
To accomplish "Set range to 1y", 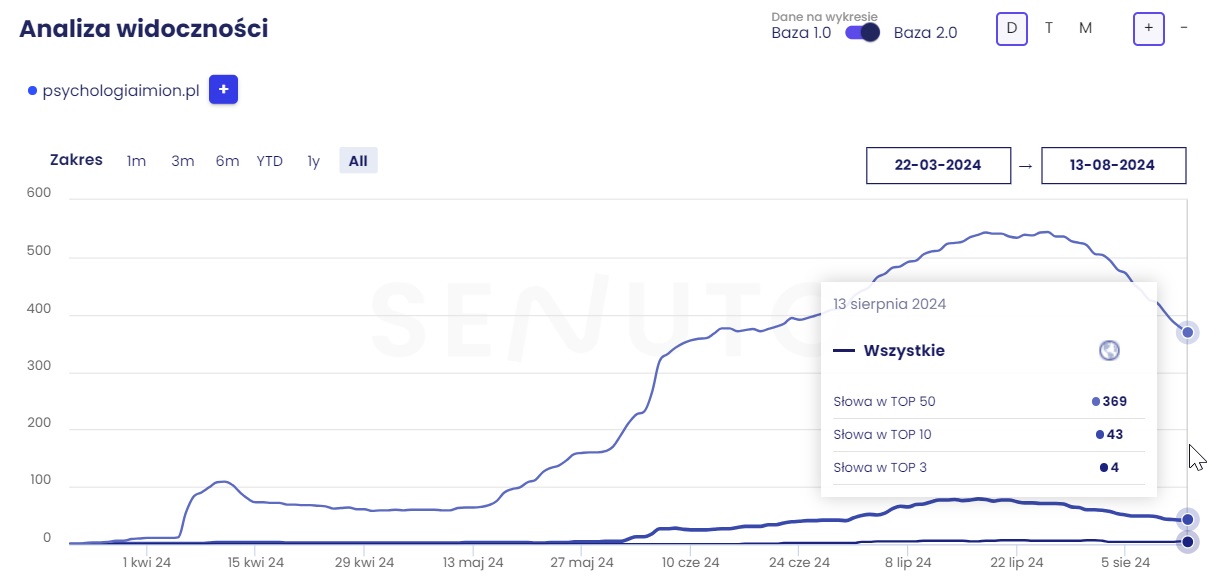I will 313,161.
